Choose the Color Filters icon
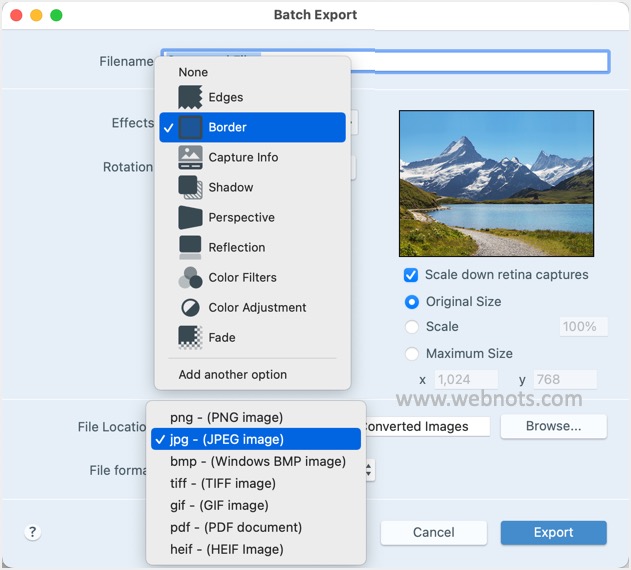Viewport: 631px width, 570px height. pyautogui.click(x=190, y=277)
